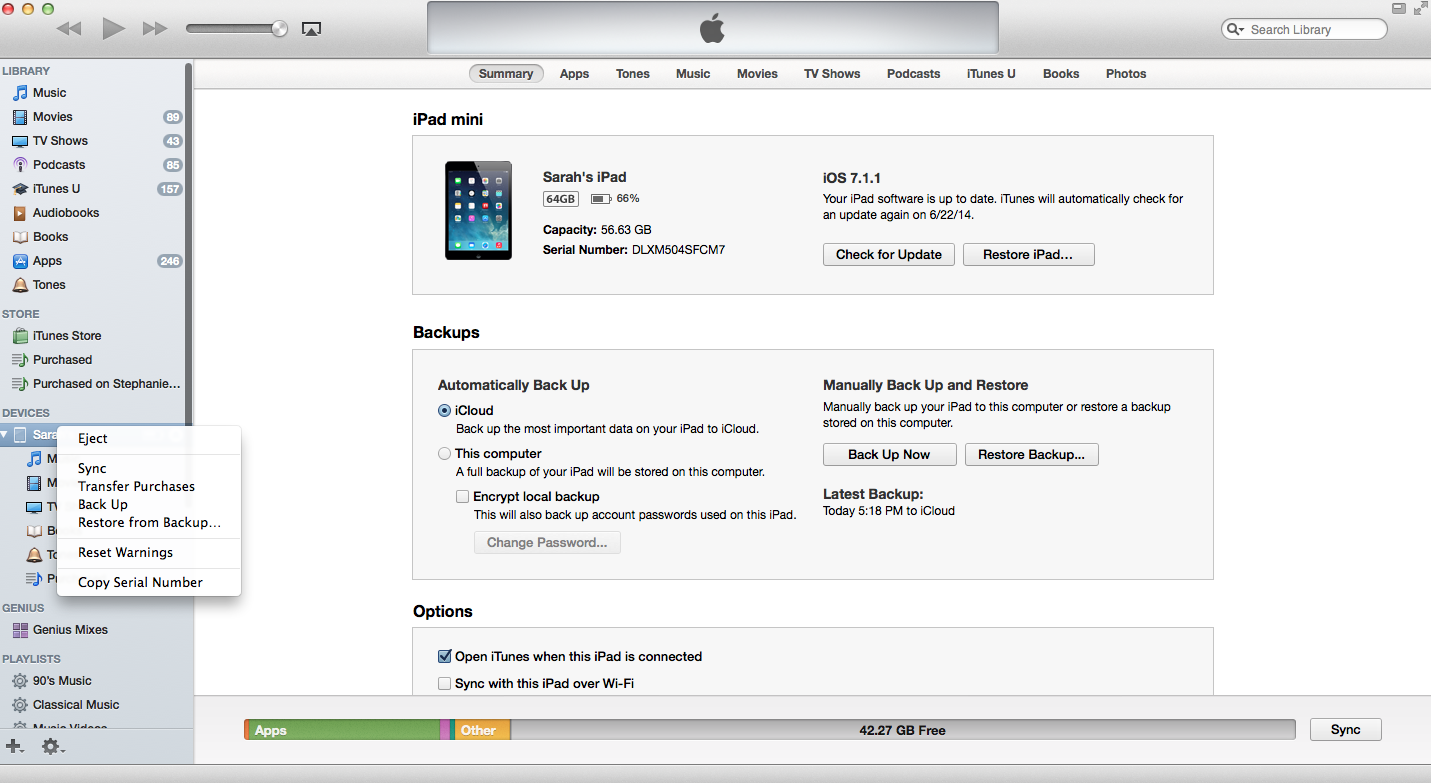This screenshot has width=1431, height=783.
Task: Click the Apps icon in Library sidebar
Action: pos(20,261)
